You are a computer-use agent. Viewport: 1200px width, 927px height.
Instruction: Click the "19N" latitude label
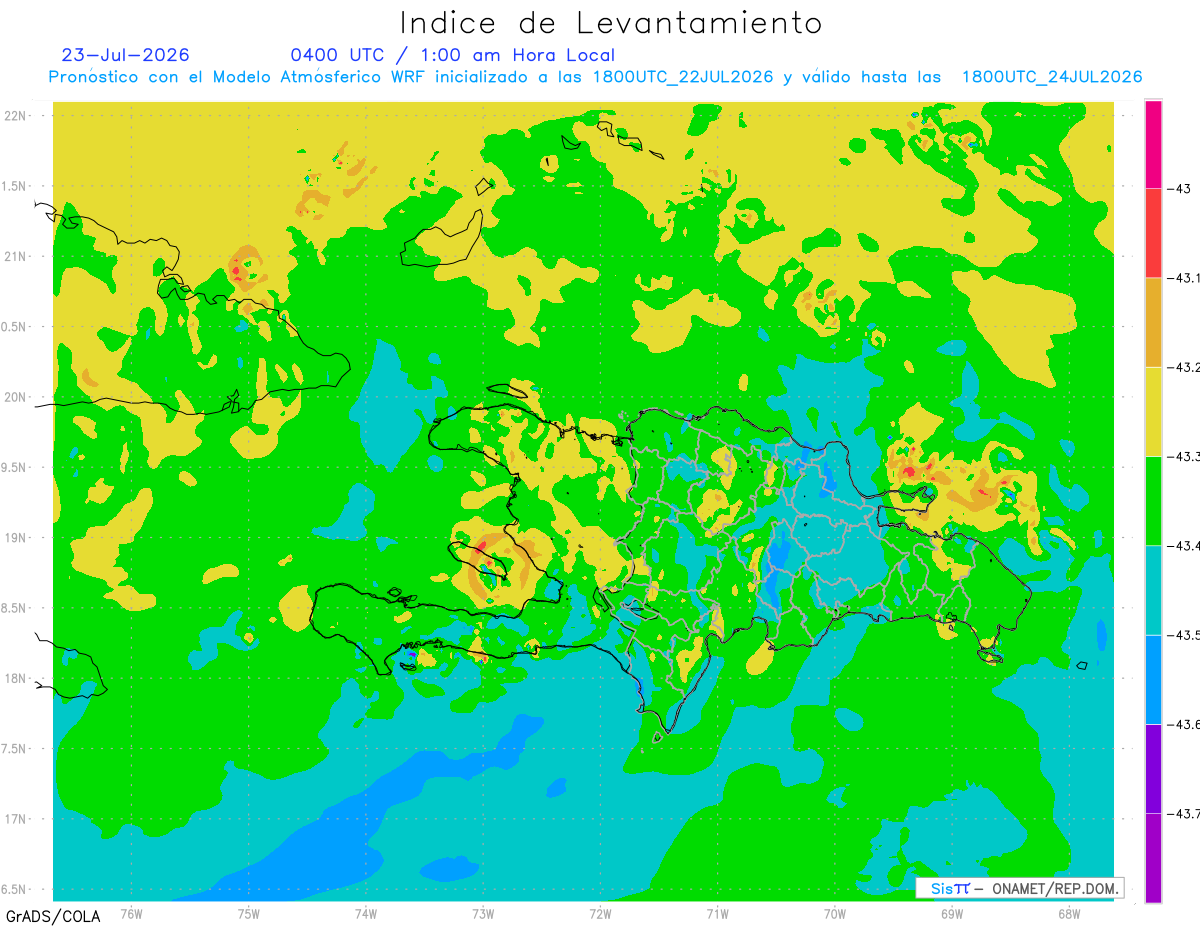[x=16, y=538]
